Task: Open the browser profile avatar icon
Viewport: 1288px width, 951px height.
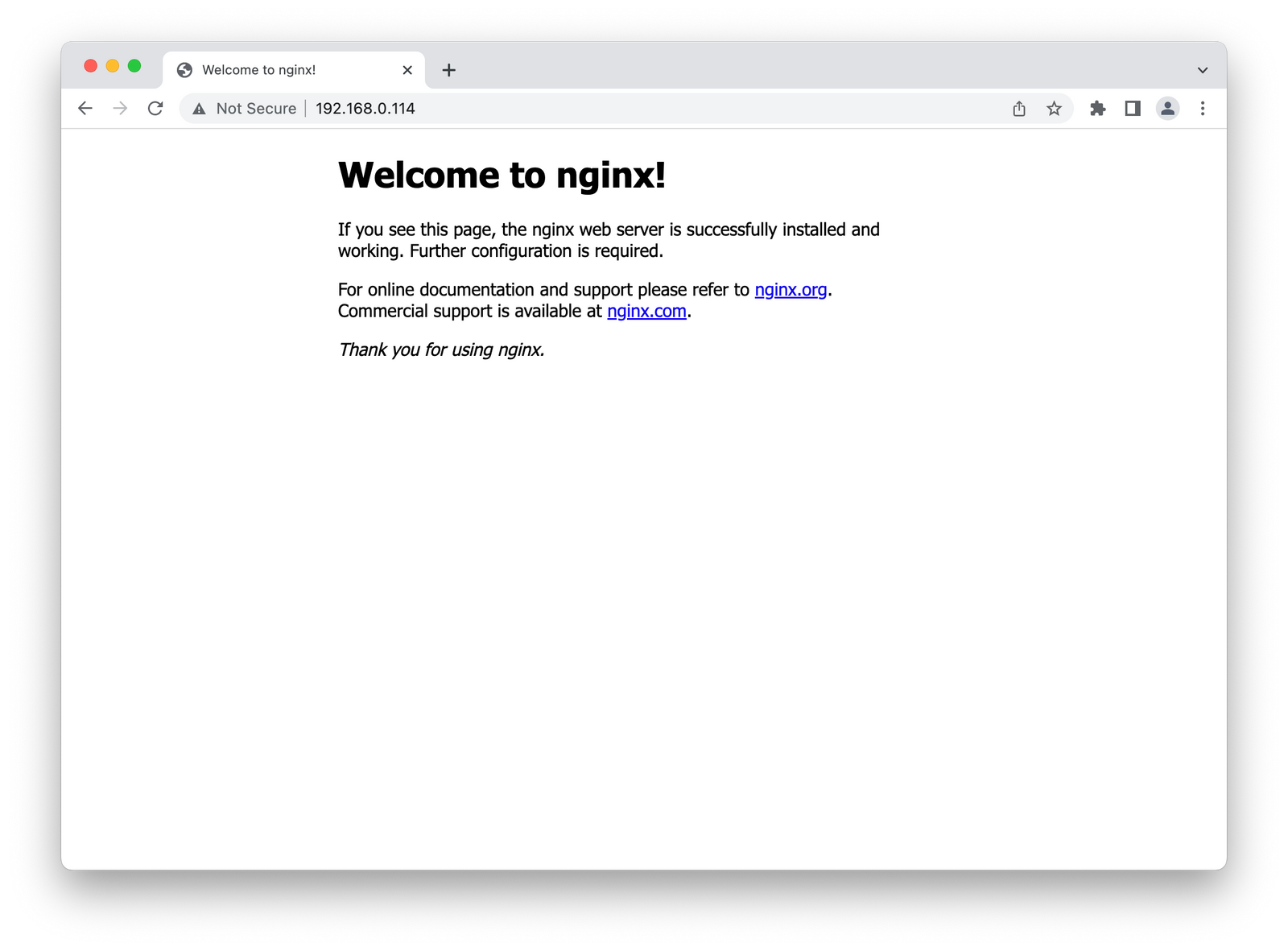Action: click(1167, 108)
